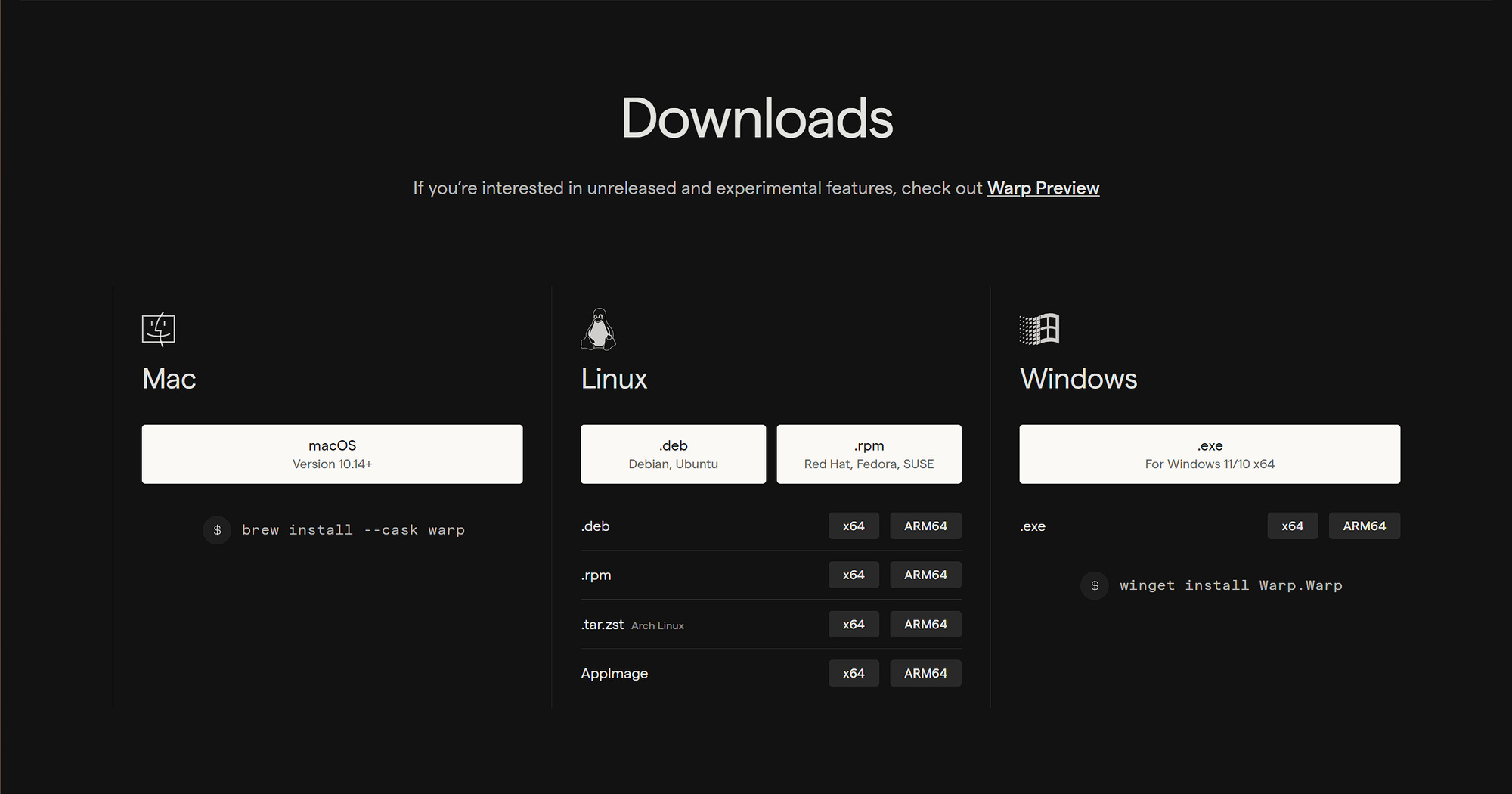Choose x64 in the .rpm row
Image resolution: width=1512 pixels, height=794 pixels.
(x=854, y=575)
